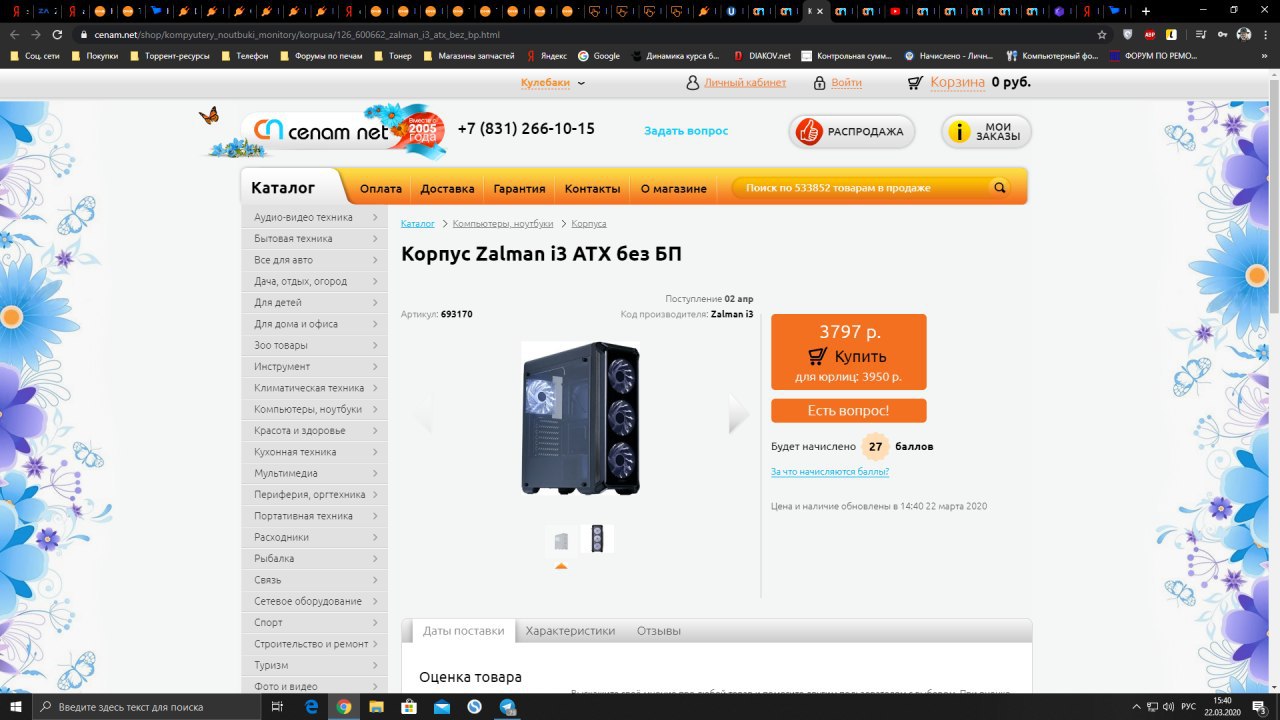Viewport: 1280px width, 720px height.
Task: Select the black case front thumbnail
Action: coord(597,540)
